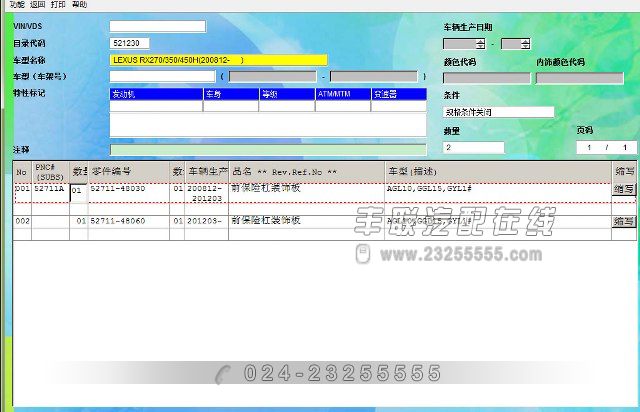Screen dimensions: 640x412
Task: Click the 零件编号 column header
Action: point(129,172)
